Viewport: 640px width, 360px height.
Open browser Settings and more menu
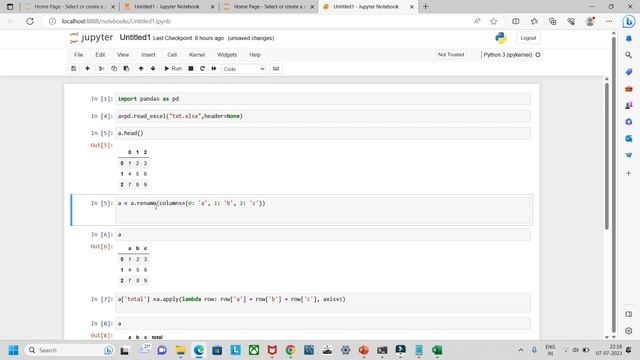(609, 21)
